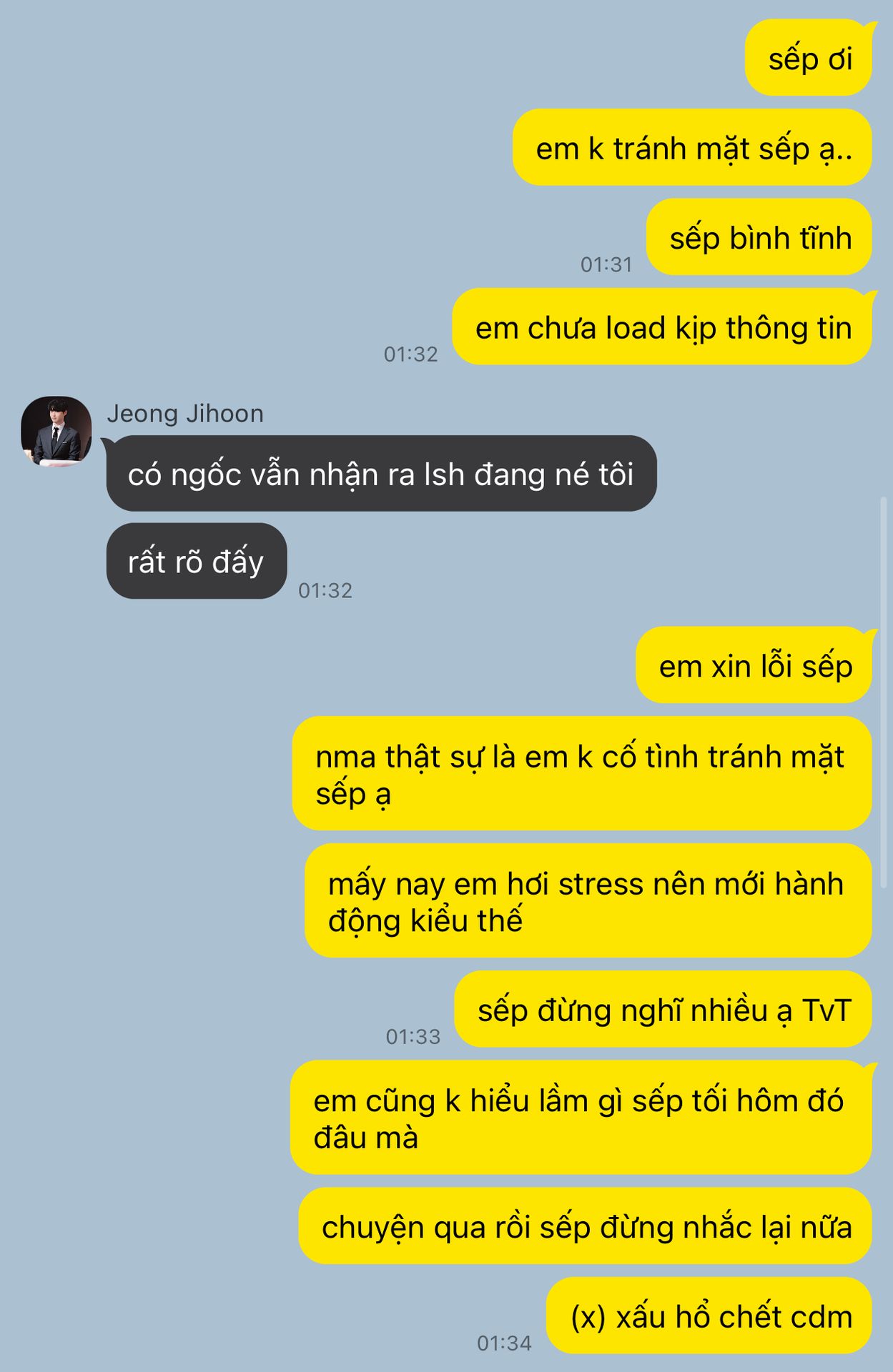Image resolution: width=893 pixels, height=1372 pixels.
Task: Select the 'em cũng k hiểu lầm gì sếp' message
Action: point(581,1118)
